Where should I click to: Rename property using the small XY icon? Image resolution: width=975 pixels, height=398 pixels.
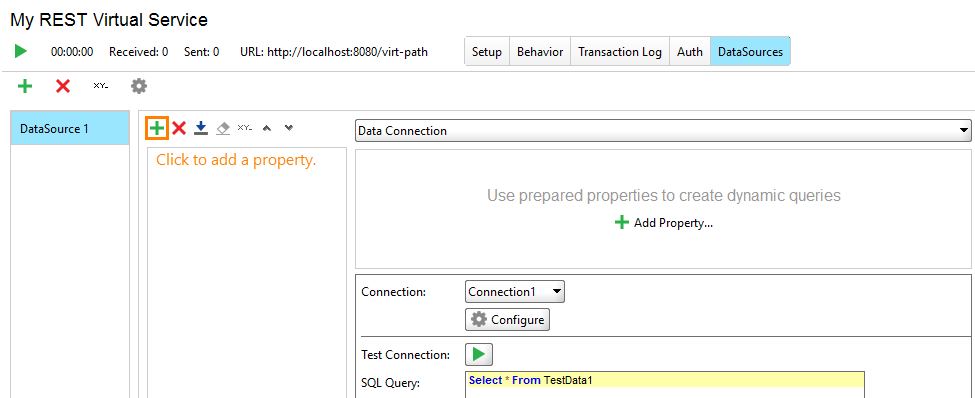(244, 128)
